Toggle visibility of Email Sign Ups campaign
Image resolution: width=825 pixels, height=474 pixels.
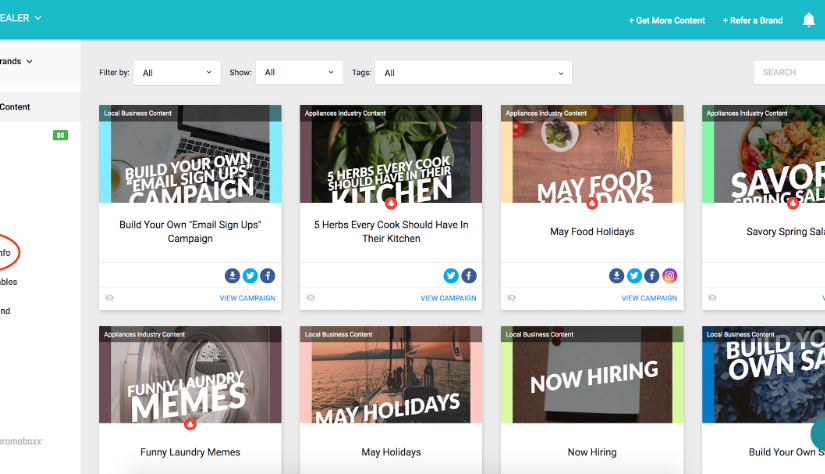pos(109,298)
